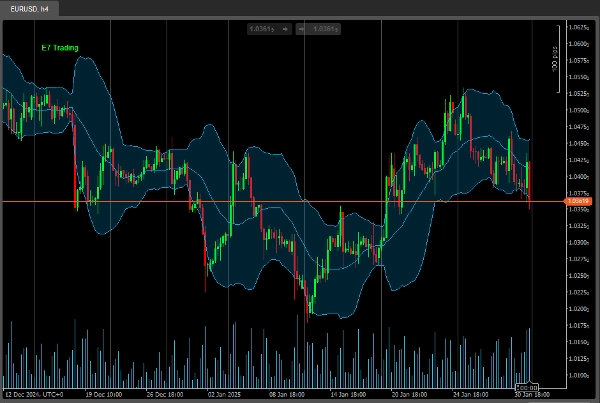Click the 1.0575 price axis label
The image size is (600, 403).
click(x=578, y=60)
